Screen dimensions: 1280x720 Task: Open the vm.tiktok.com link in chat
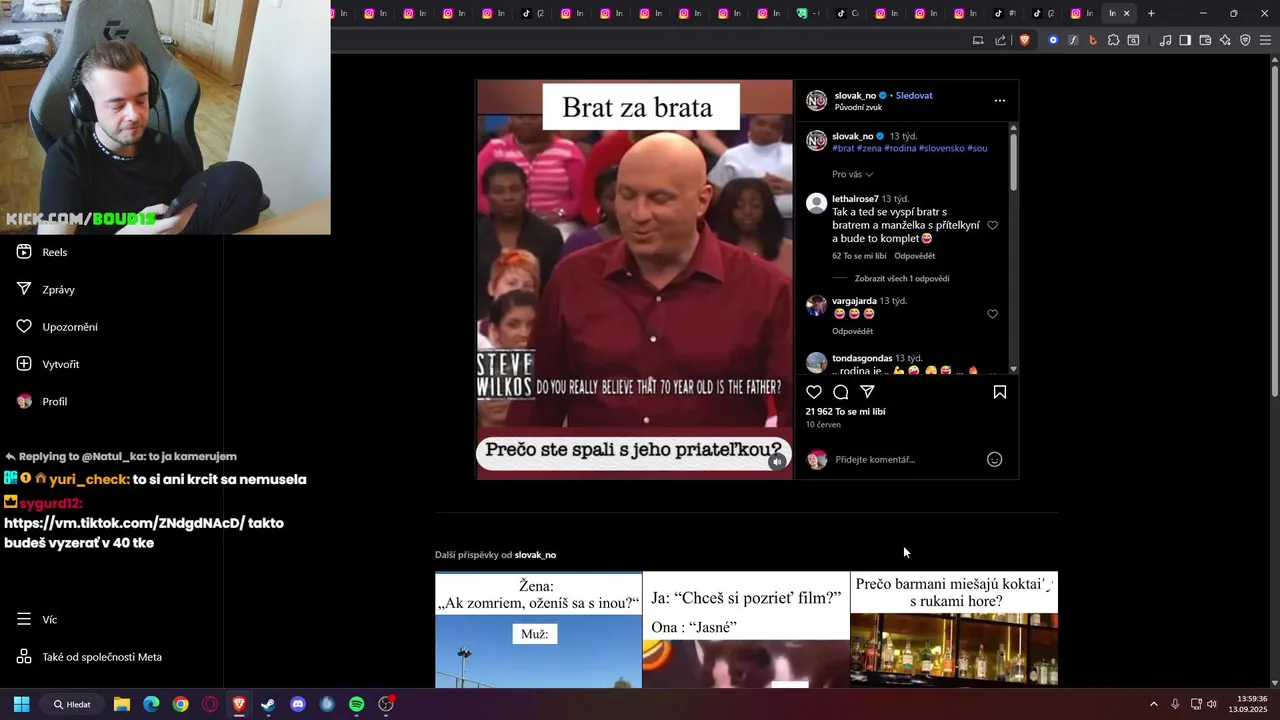pos(125,523)
